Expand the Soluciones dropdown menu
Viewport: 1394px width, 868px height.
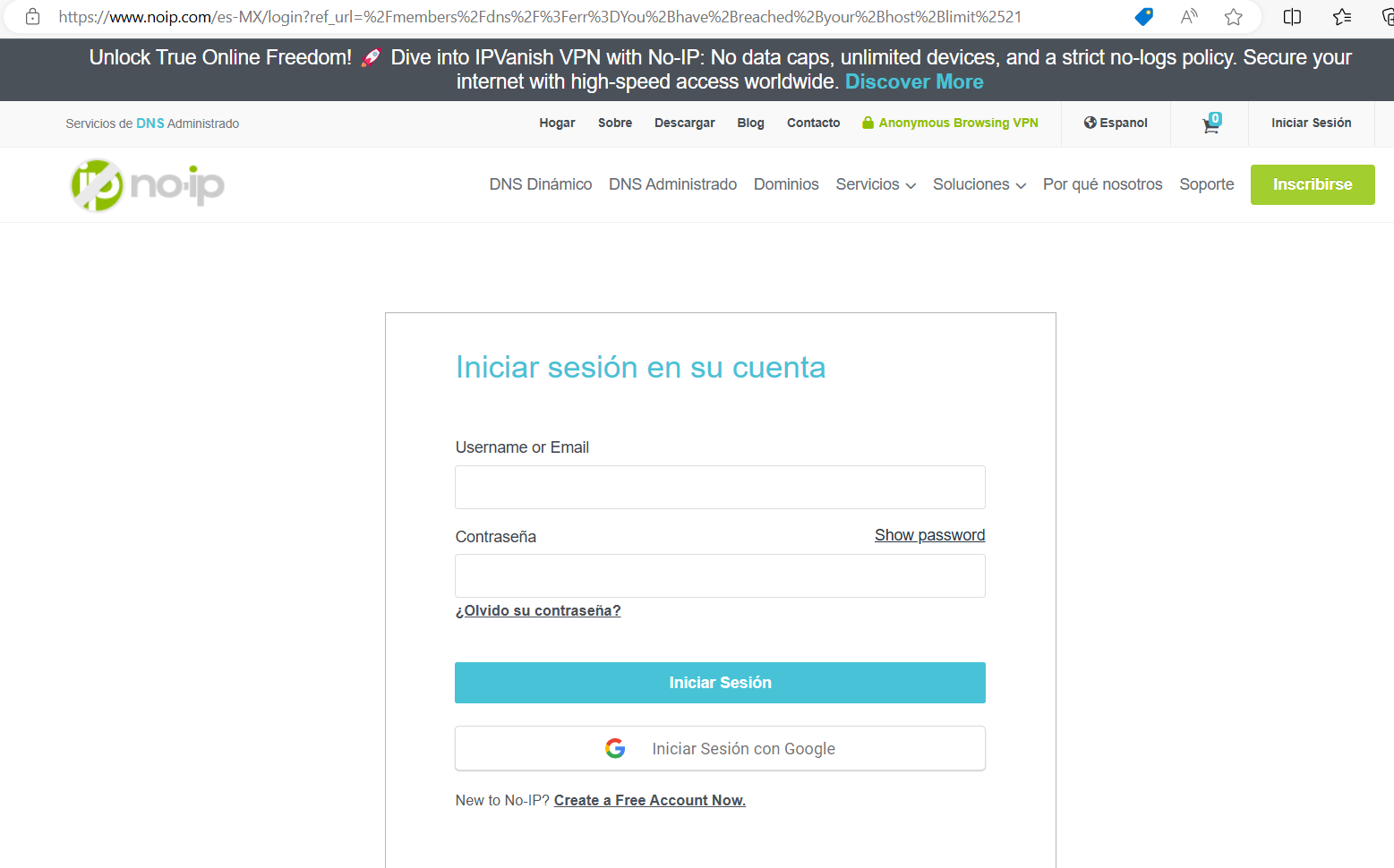979,184
